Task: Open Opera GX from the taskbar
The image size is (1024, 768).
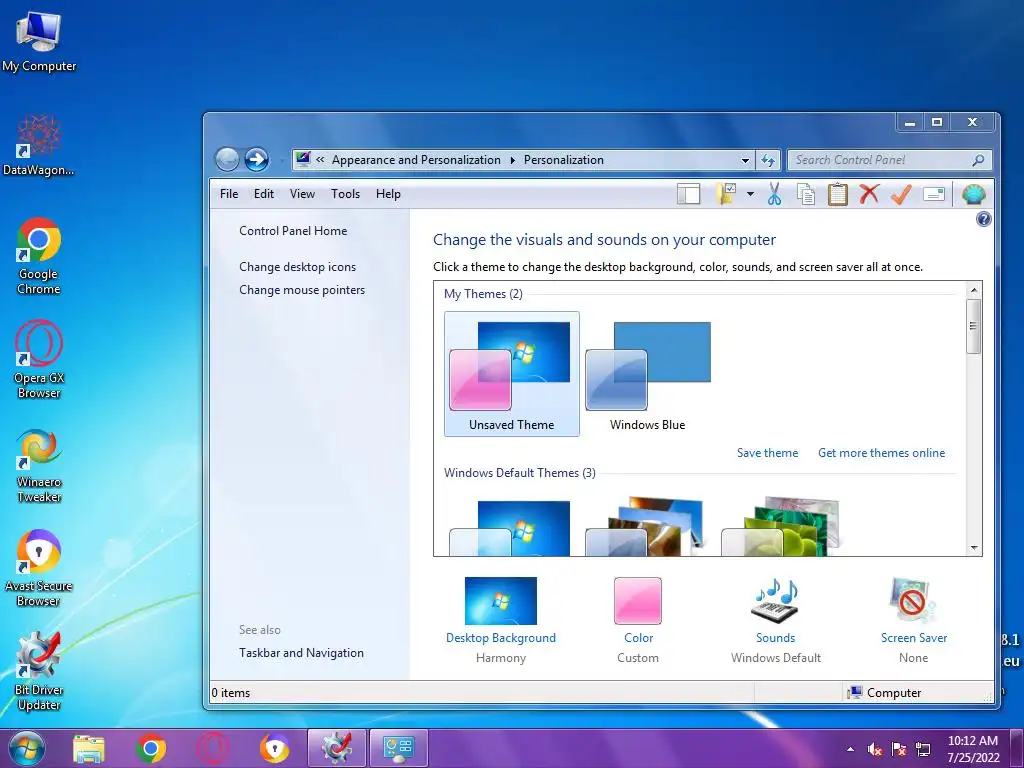Action: 213,749
